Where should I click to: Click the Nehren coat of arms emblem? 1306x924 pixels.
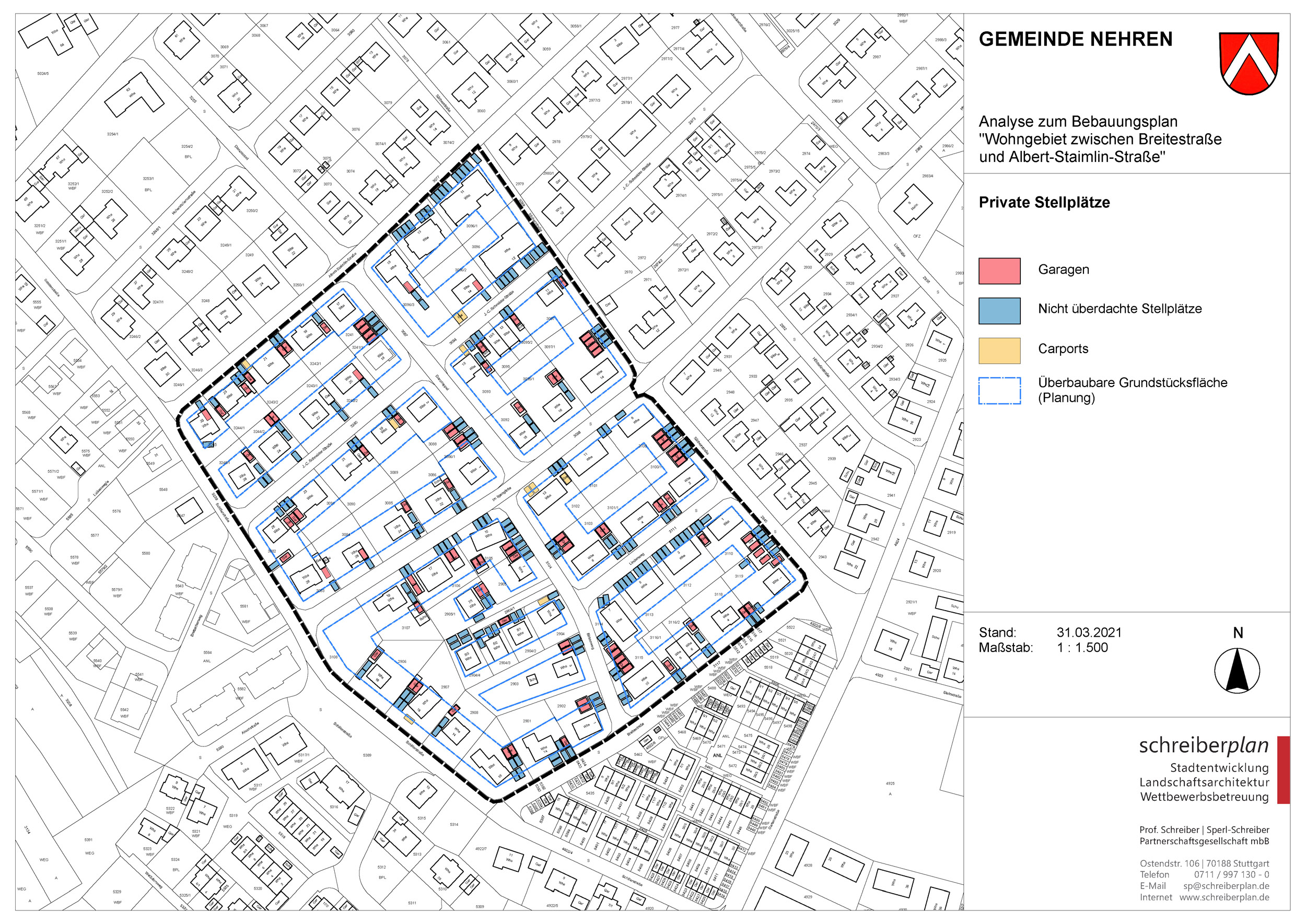point(1249,63)
